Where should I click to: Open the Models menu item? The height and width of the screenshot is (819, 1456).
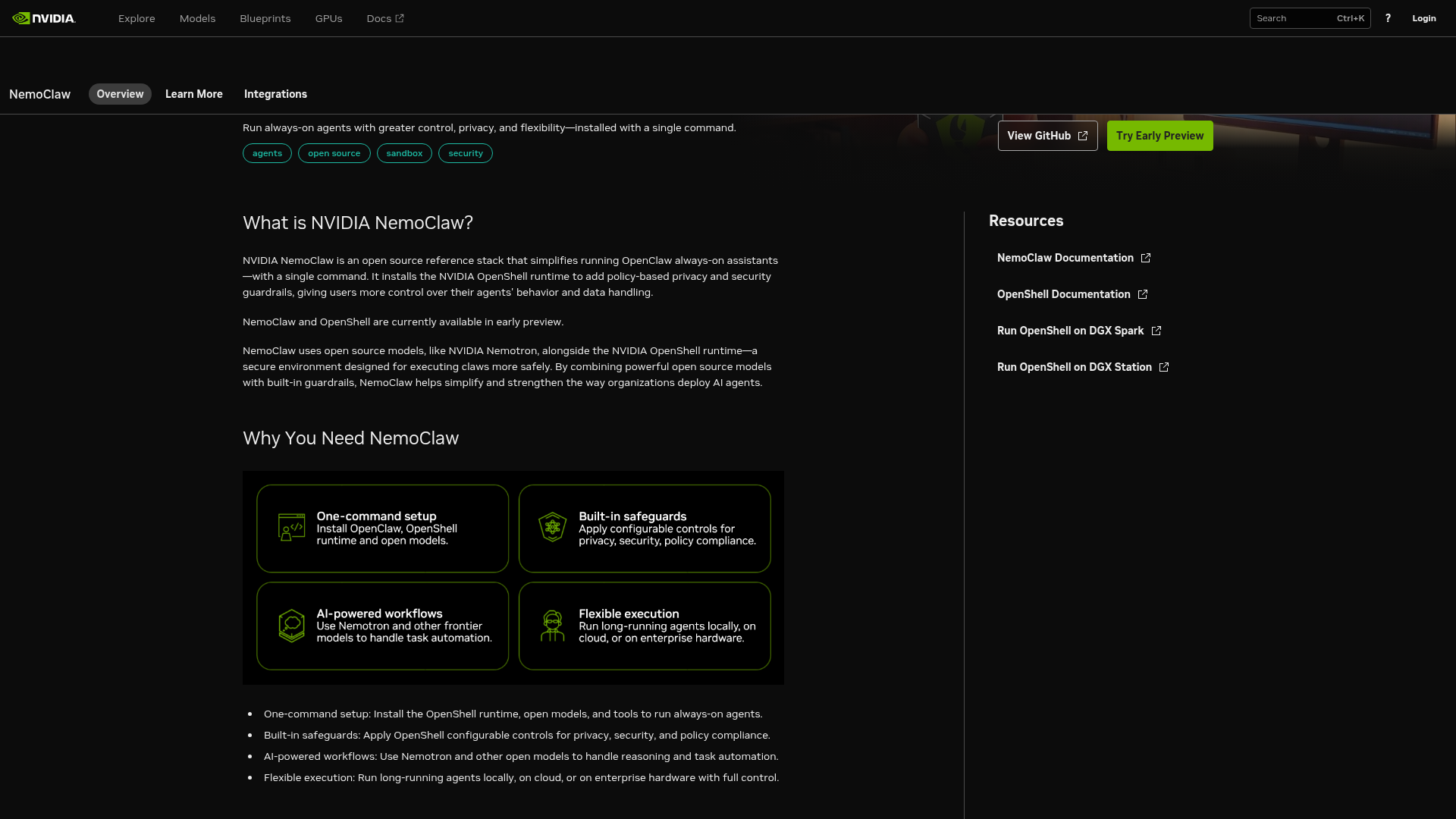click(197, 18)
